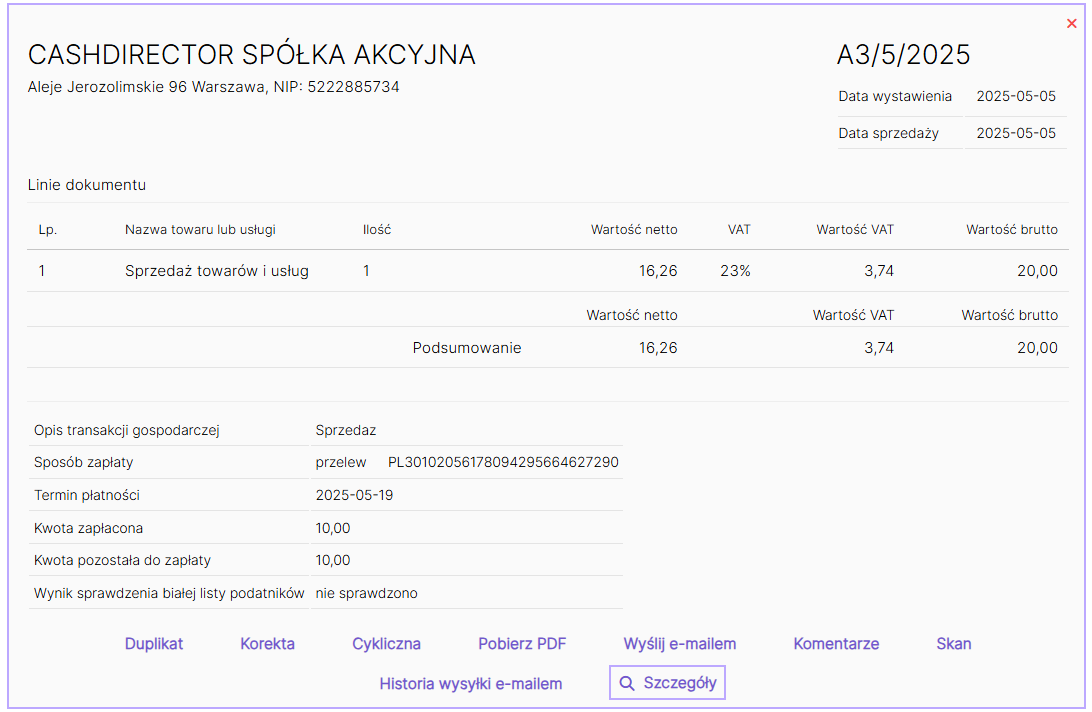Image resolution: width=1092 pixels, height=712 pixels.
Task: Click the Linie dokumentu section heading
Action: click(87, 185)
